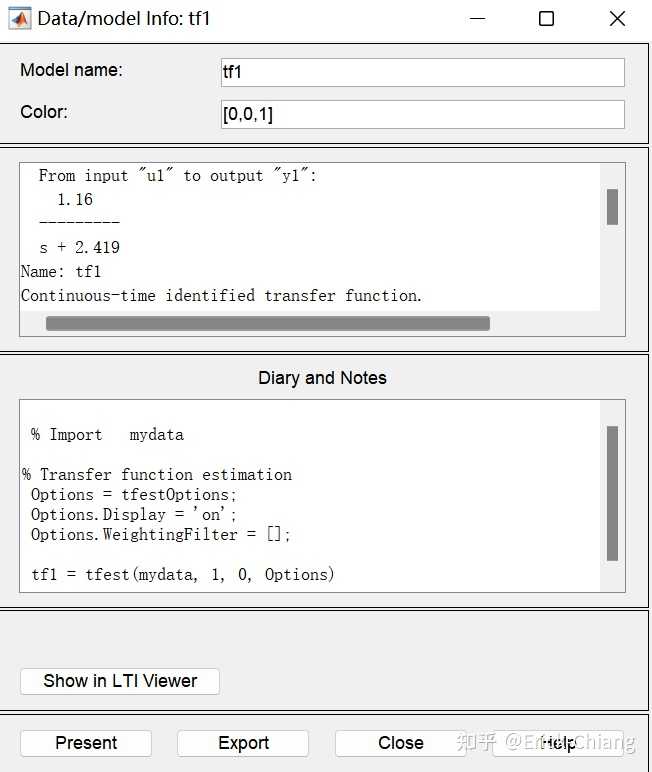Click the model info vertical scrollbar
The width and height of the screenshot is (652, 772).
612,207
